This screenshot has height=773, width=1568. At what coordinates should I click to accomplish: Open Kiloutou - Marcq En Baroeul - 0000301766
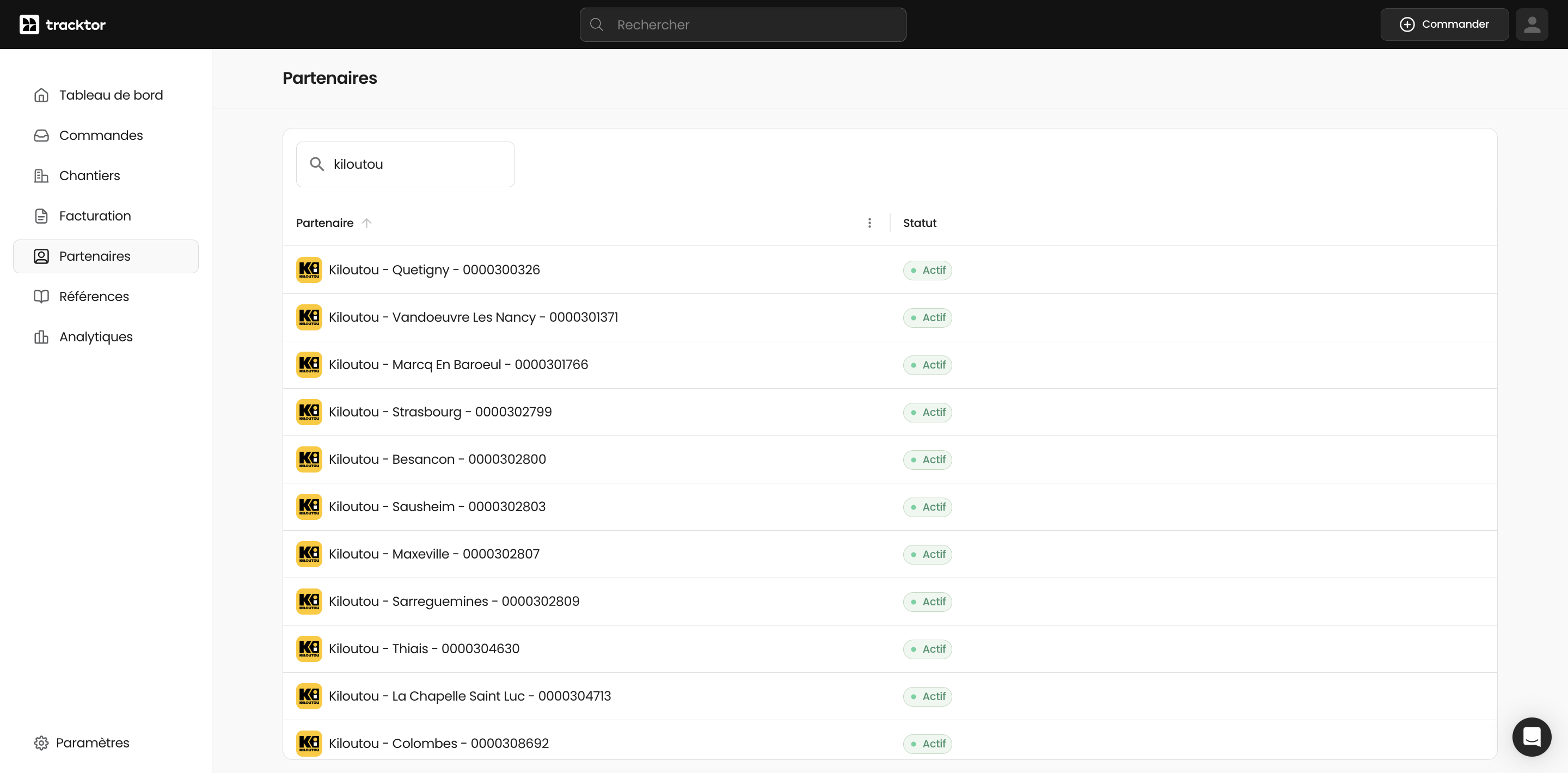(458, 365)
